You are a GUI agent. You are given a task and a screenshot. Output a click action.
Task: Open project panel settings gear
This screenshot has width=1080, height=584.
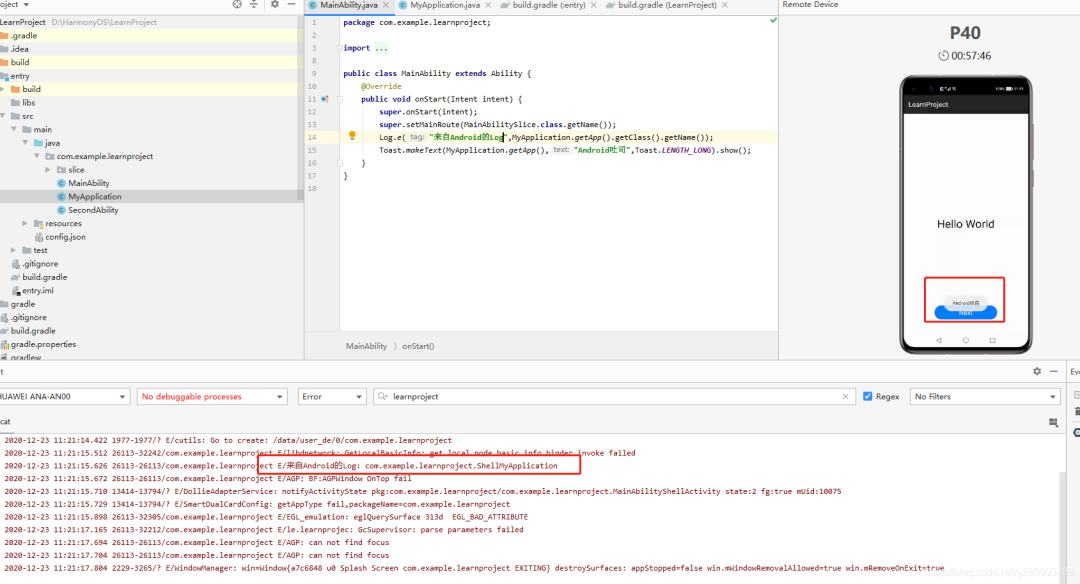[x=275, y=4]
